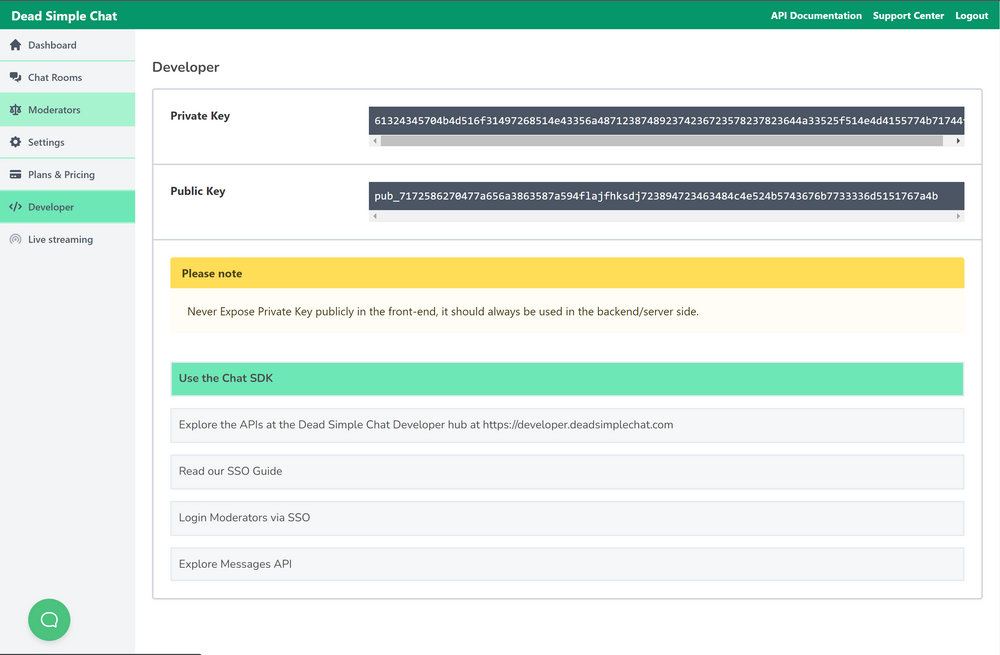Screen dimensions: 1000x655
Task: Click the Chat Rooms speech bubbles icon
Action: (15, 77)
